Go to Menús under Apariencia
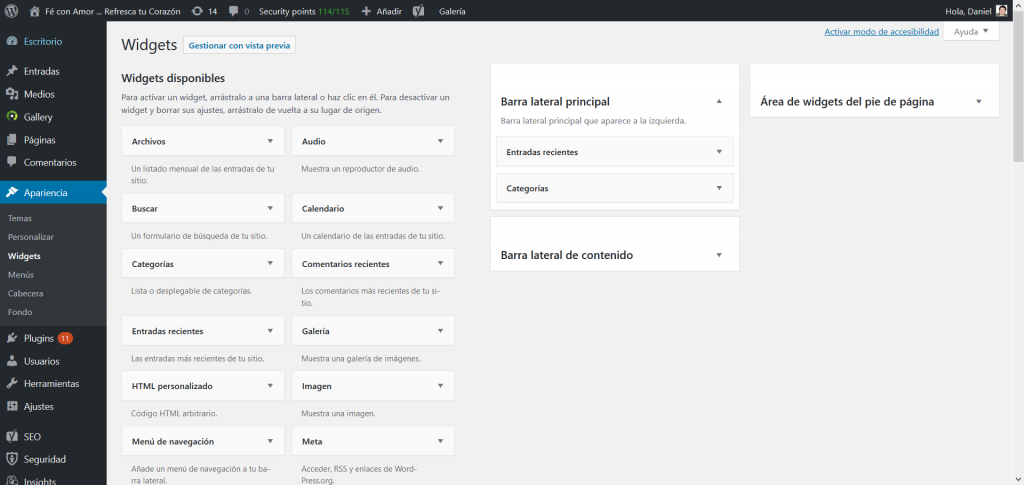The width and height of the screenshot is (1024, 485). click(21, 274)
